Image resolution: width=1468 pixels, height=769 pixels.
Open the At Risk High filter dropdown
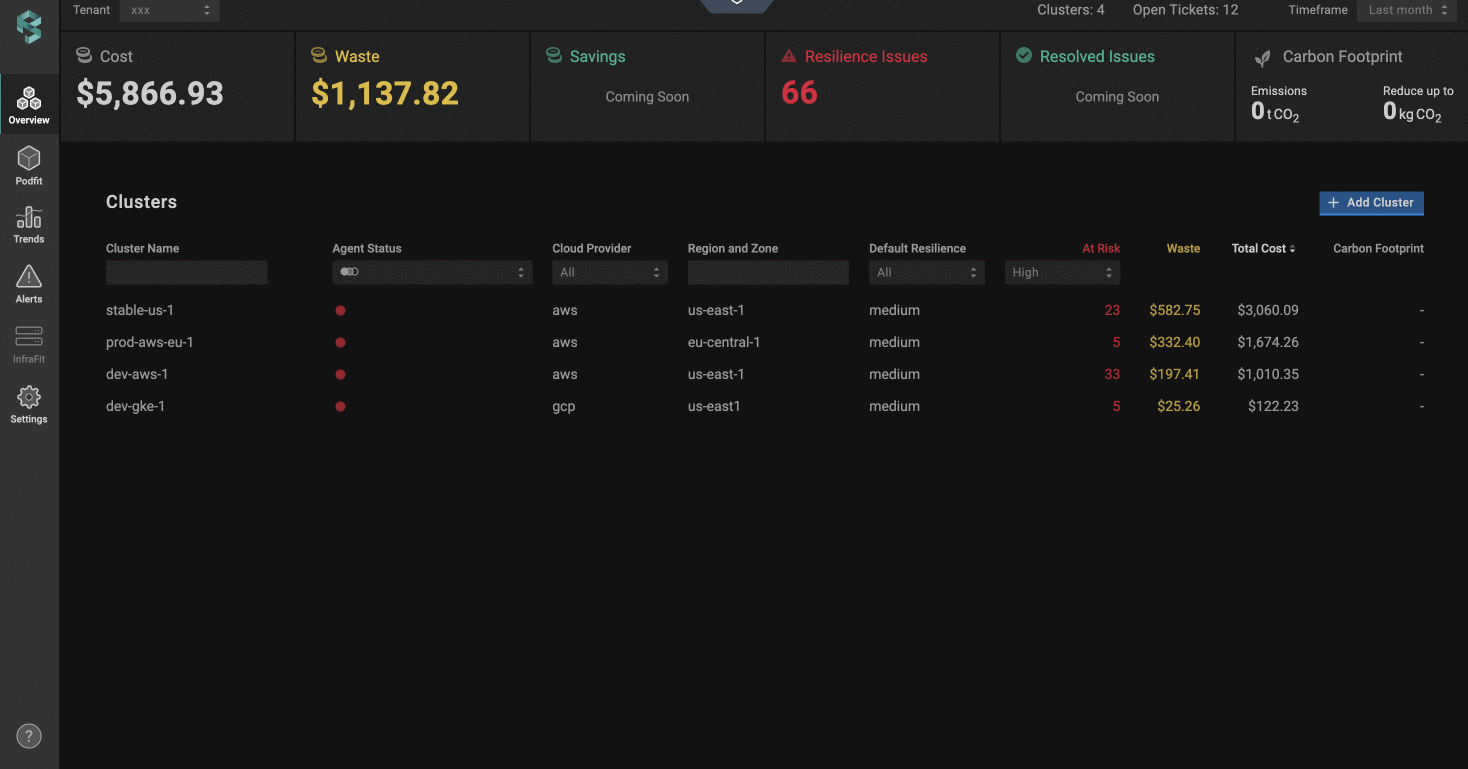[1062, 272]
